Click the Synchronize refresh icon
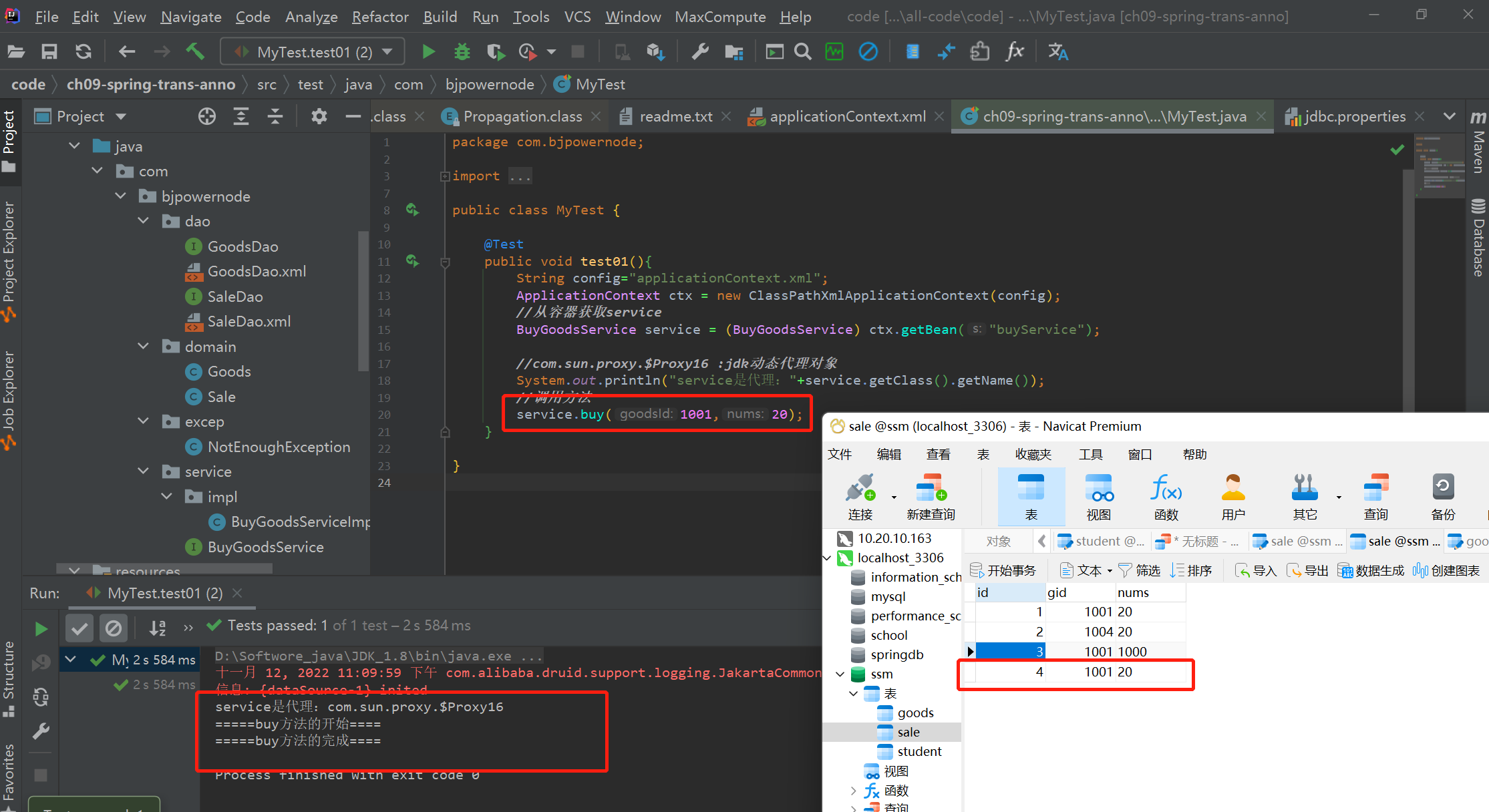Viewport: 1489px width, 812px height. (x=84, y=51)
